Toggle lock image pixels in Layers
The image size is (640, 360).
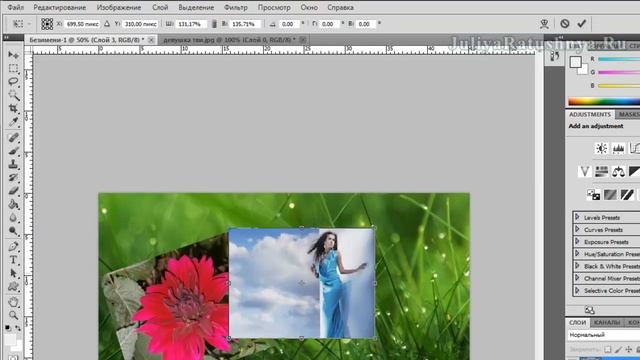[x=618, y=349]
